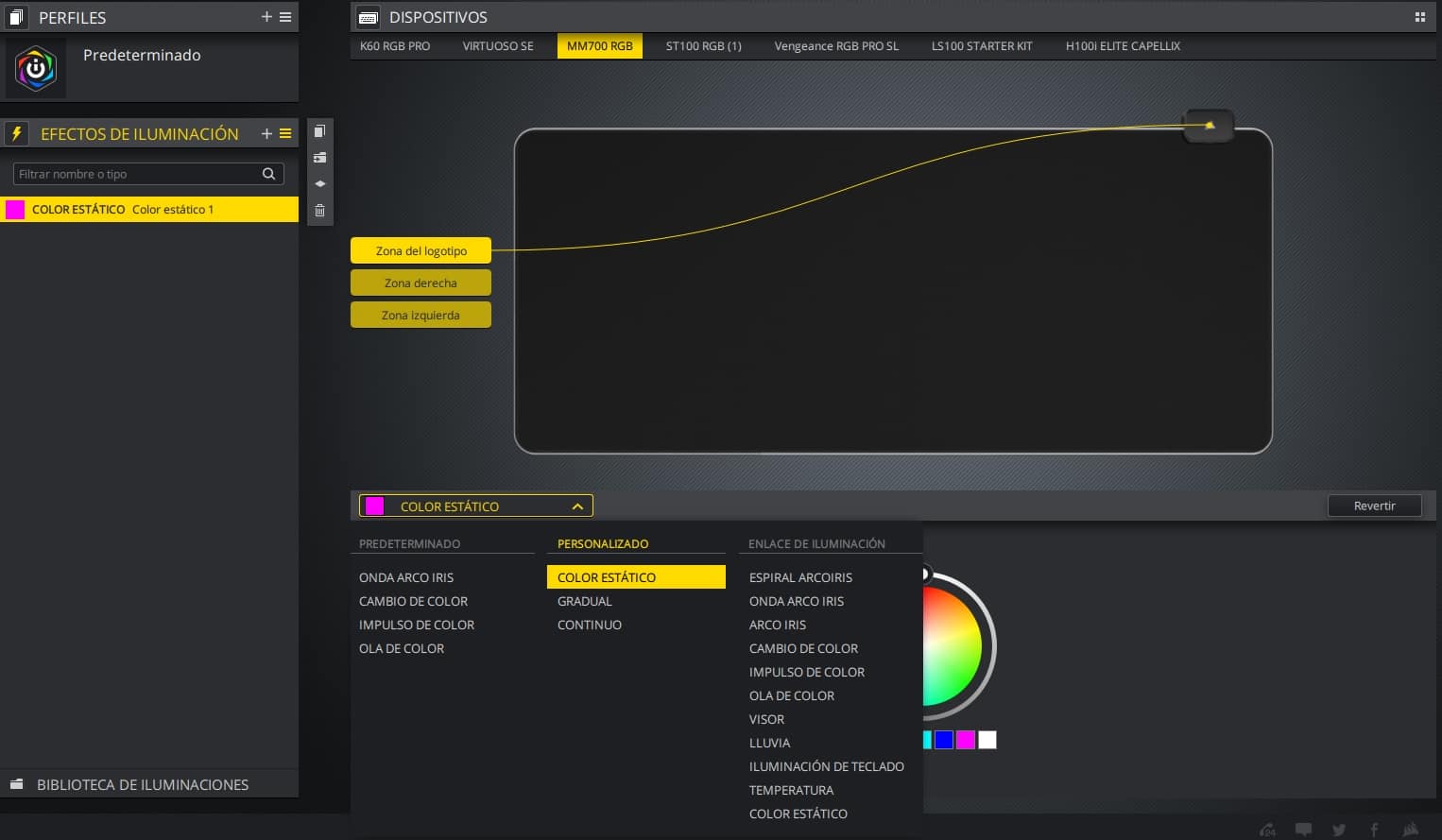
Task: Open the chat bubble feedback icon
Action: [x=1303, y=830]
